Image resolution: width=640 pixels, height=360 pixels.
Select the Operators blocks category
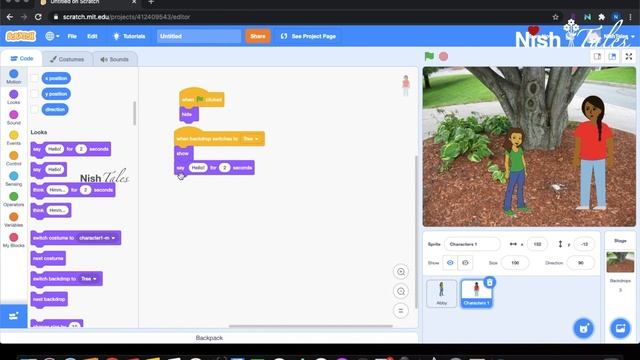pos(13,199)
